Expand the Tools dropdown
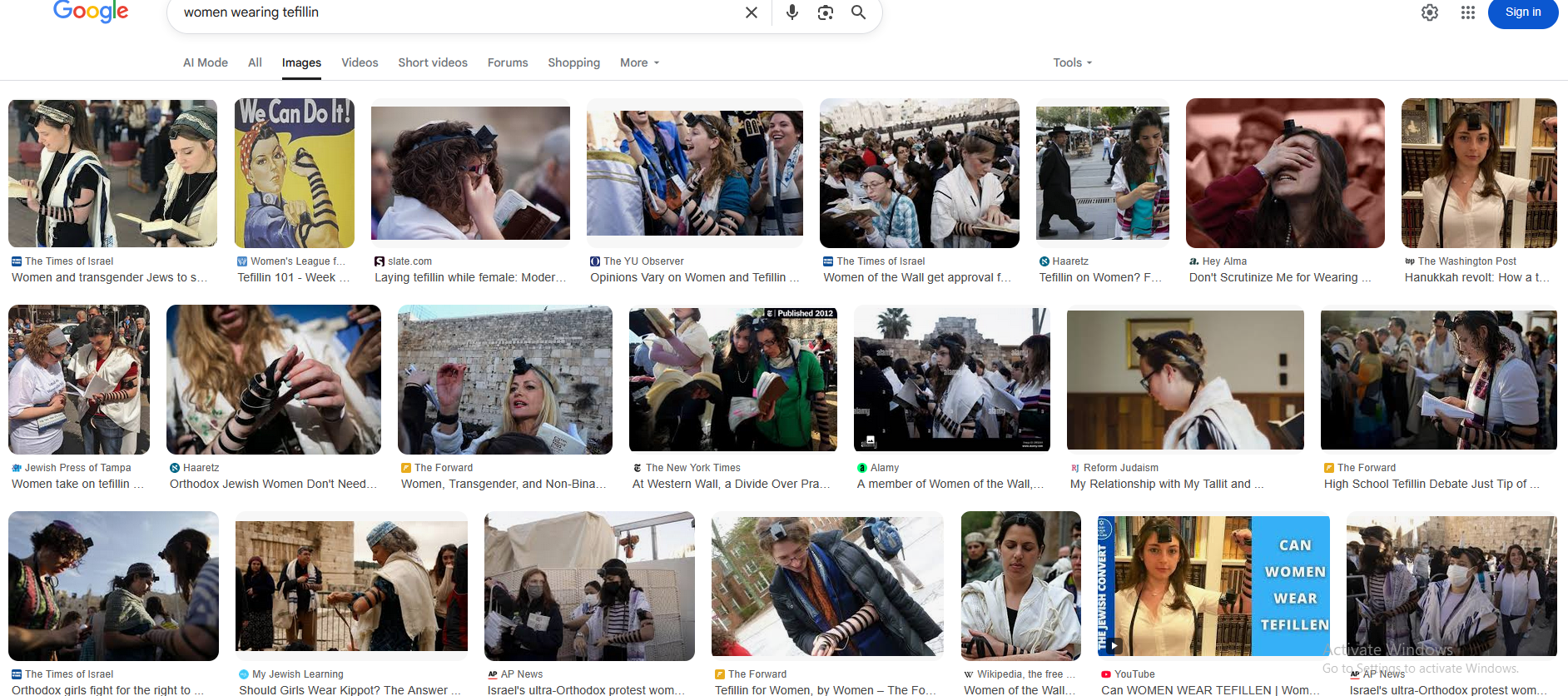This screenshot has height=696, width=1568. pos(1072,62)
